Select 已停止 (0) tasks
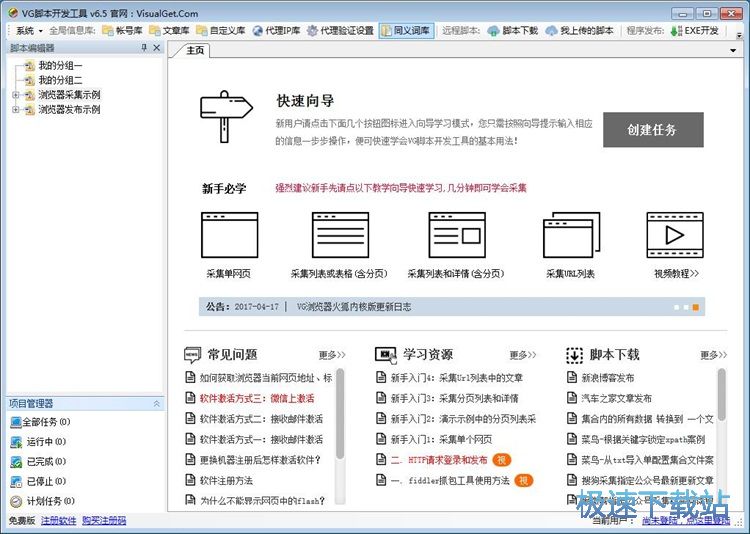 tap(38, 481)
